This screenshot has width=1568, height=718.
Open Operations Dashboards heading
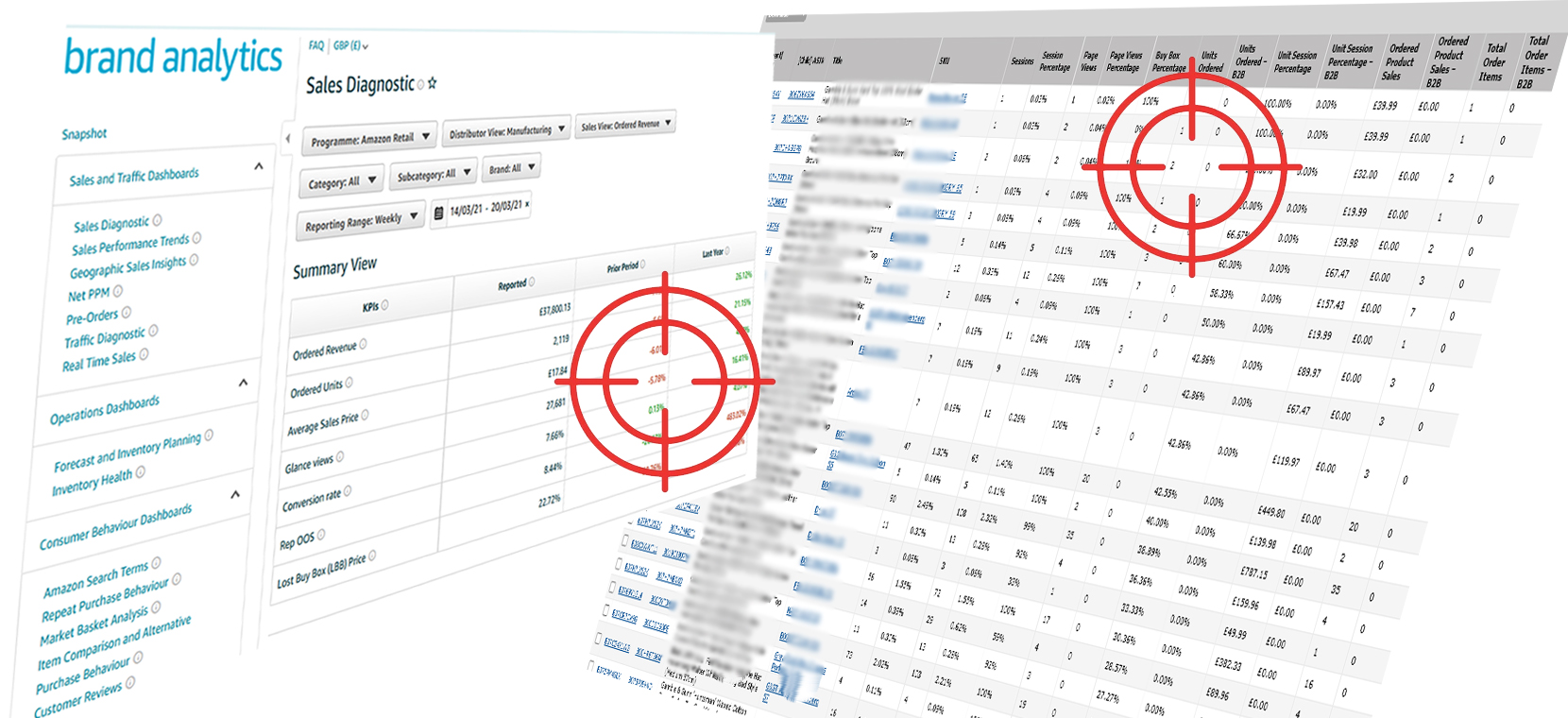105,409
